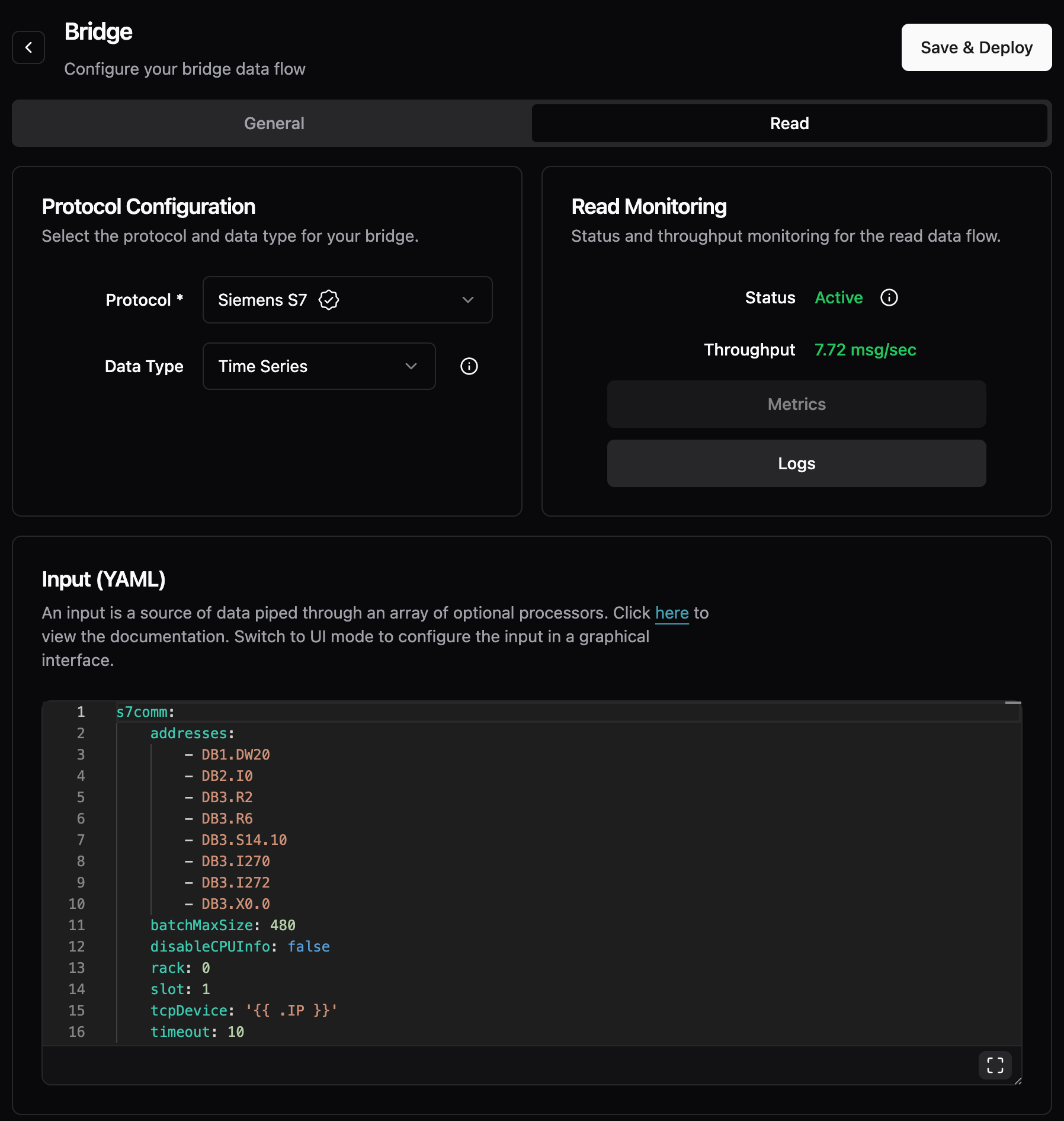Viewport: 1064px width, 1121px height.
Task: Click the info icon beside Data Type
Action: [x=469, y=366]
